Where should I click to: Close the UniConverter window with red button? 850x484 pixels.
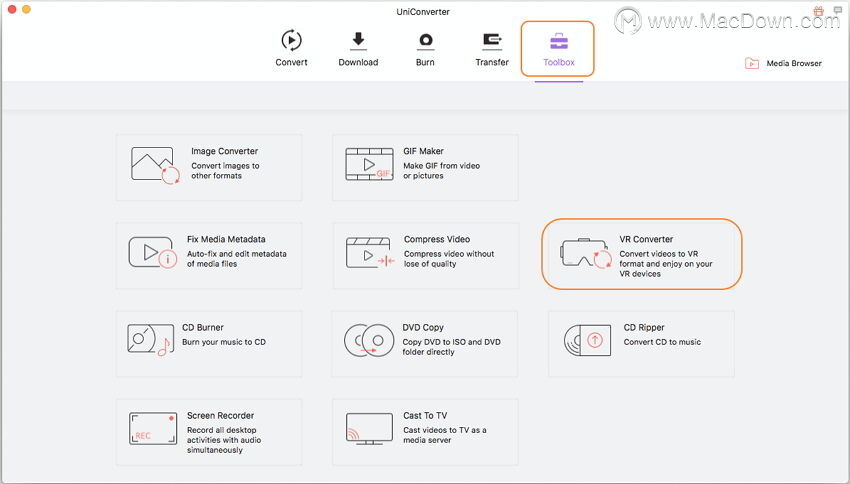pyautogui.click(x=12, y=9)
